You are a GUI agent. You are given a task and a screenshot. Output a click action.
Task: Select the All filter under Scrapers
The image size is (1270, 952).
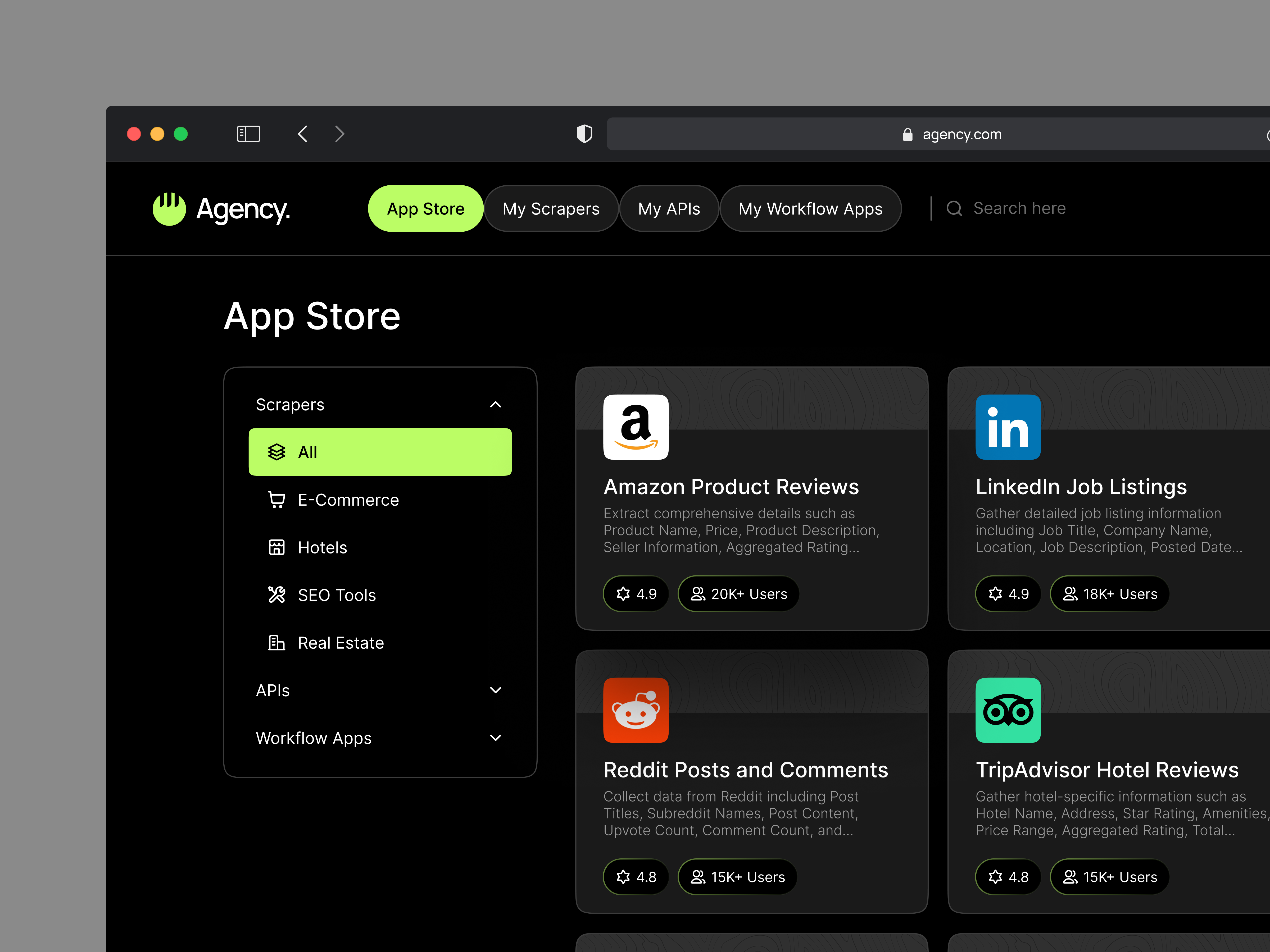click(380, 452)
